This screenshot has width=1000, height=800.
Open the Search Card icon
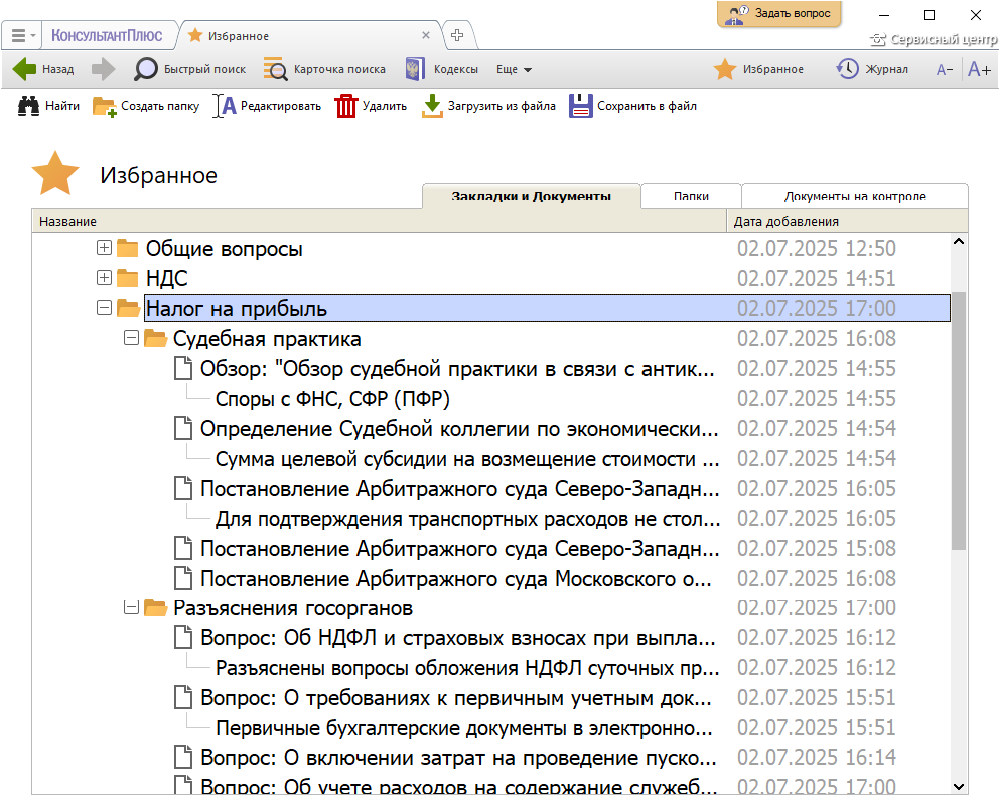pyautogui.click(x=276, y=69)
